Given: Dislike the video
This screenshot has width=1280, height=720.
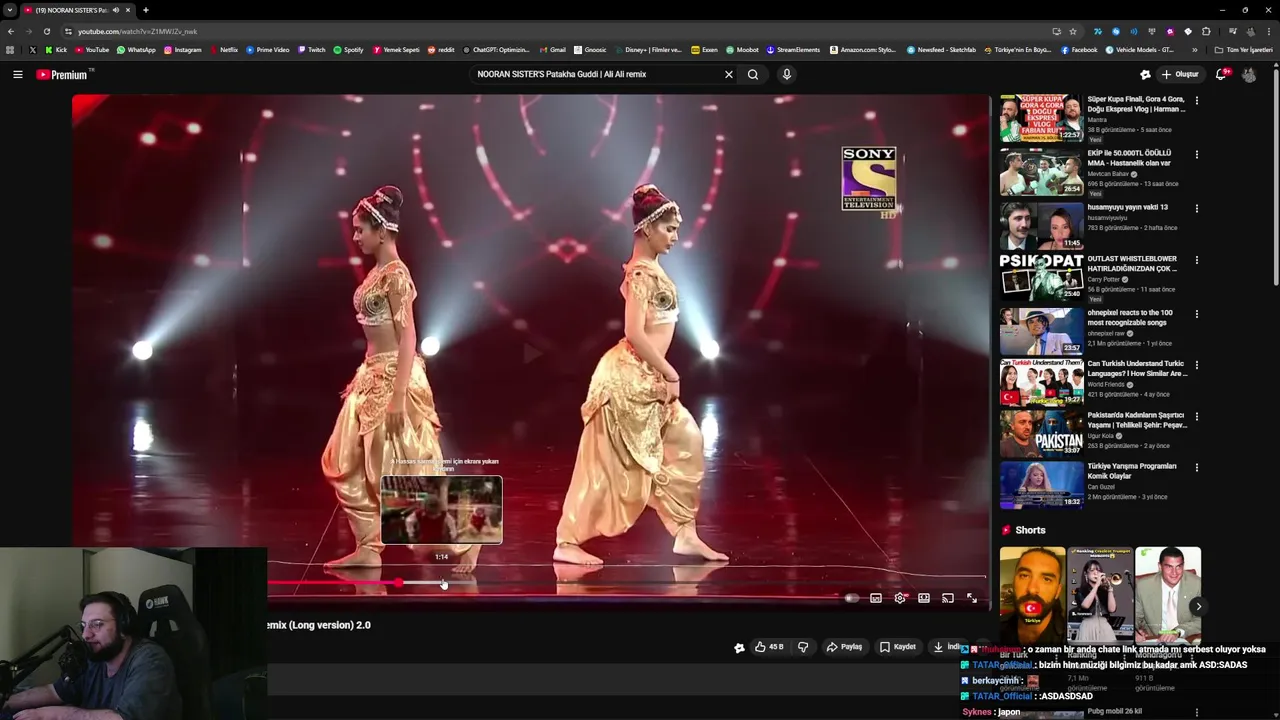Looking at the screenshot, I should pyautogui.click(x=803, y=647).
